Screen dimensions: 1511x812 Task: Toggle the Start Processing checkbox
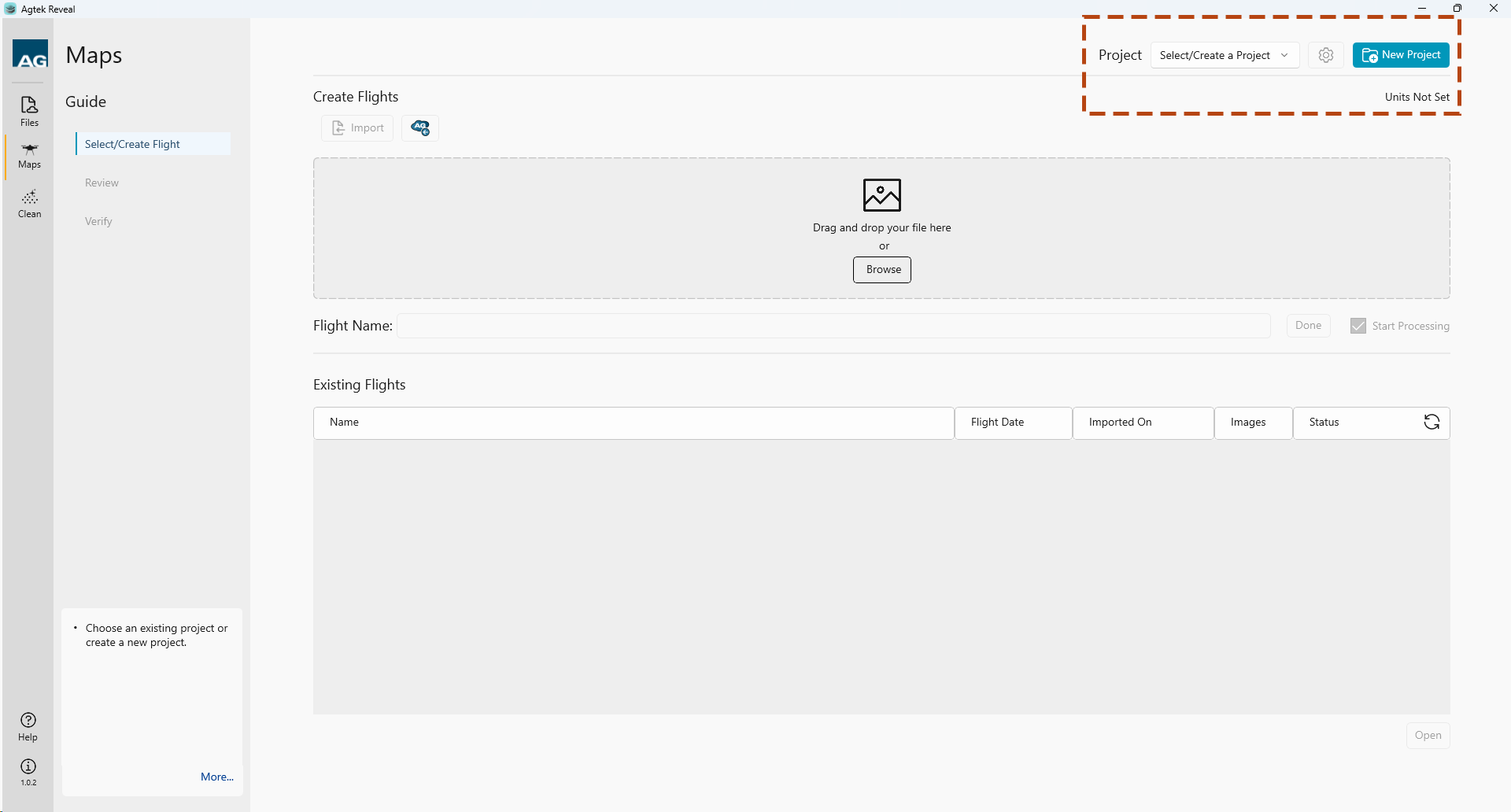(x=1358, y=326)
